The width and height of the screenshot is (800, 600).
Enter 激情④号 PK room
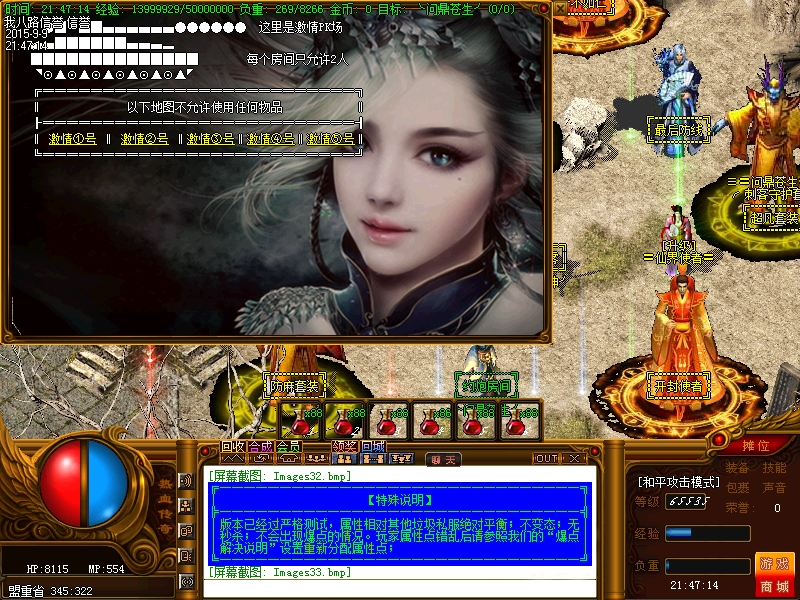[x=270, y=138]
